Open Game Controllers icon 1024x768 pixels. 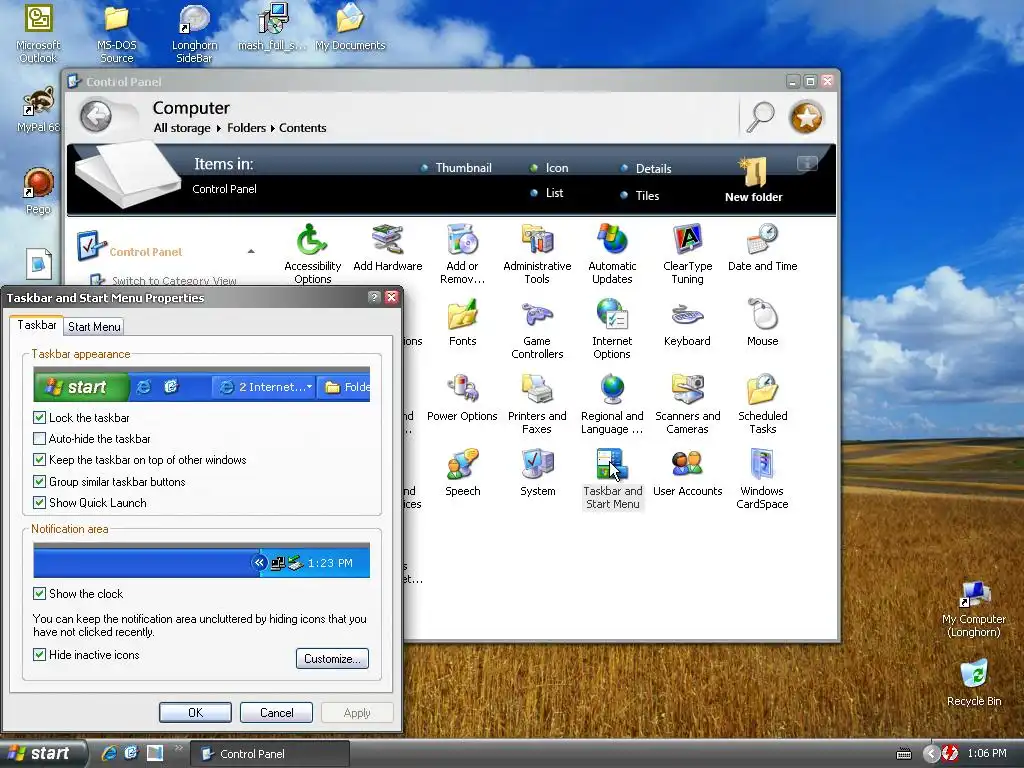click(537, 329)
